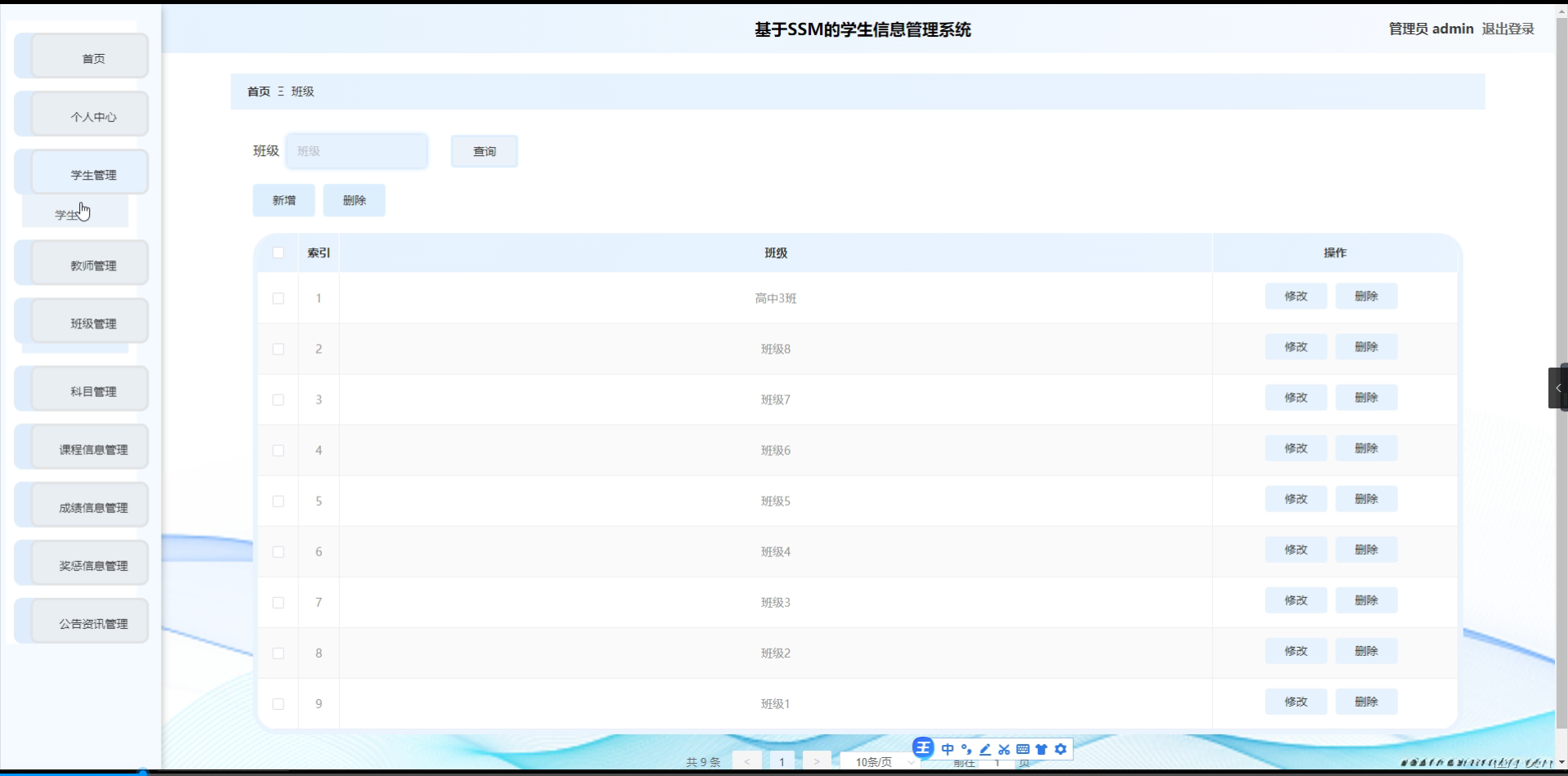Open the 10条/页 page size dropdown
This screenshot has width=1568, height=776.
(x=881, y=762)
